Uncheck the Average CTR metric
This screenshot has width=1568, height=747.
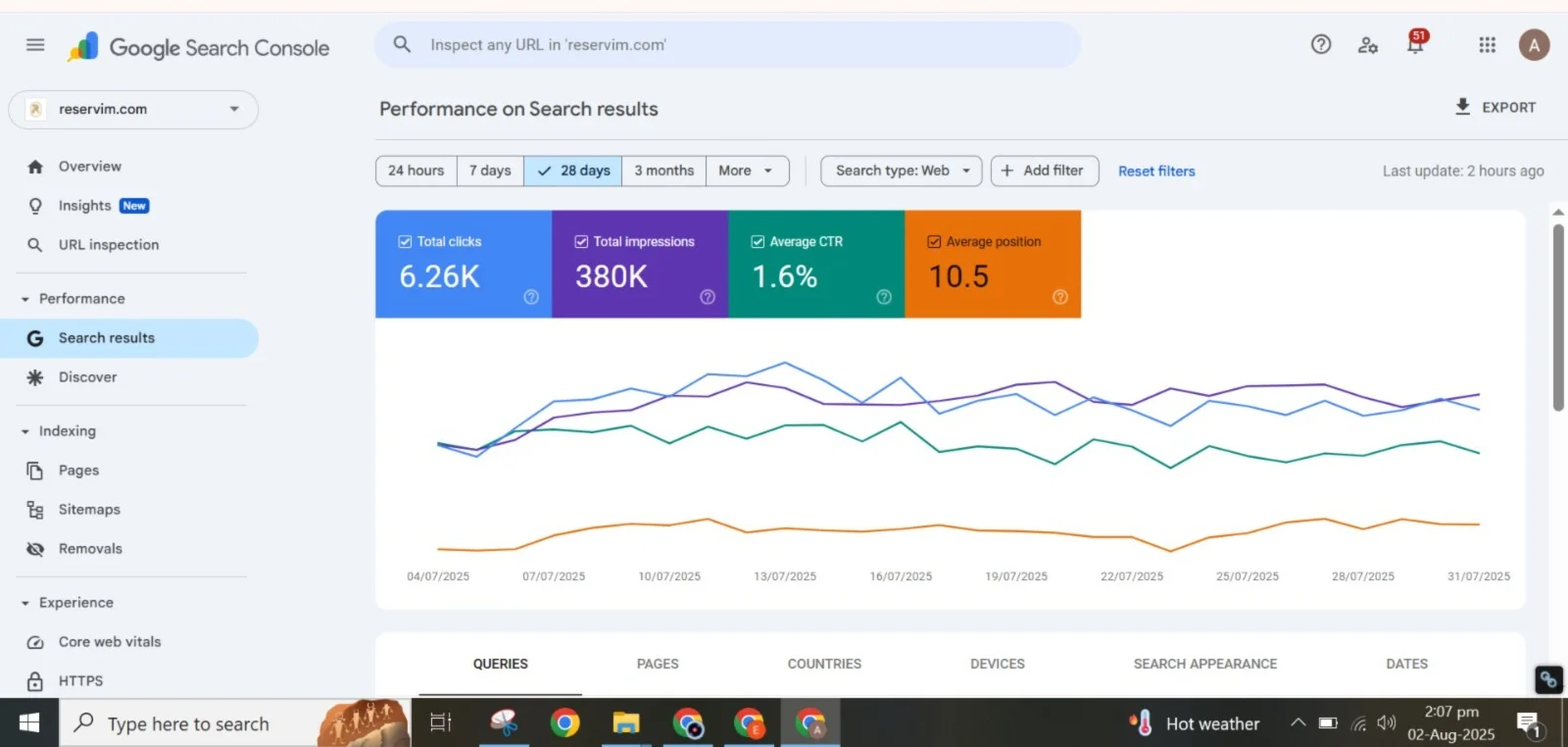pos(758,241)
